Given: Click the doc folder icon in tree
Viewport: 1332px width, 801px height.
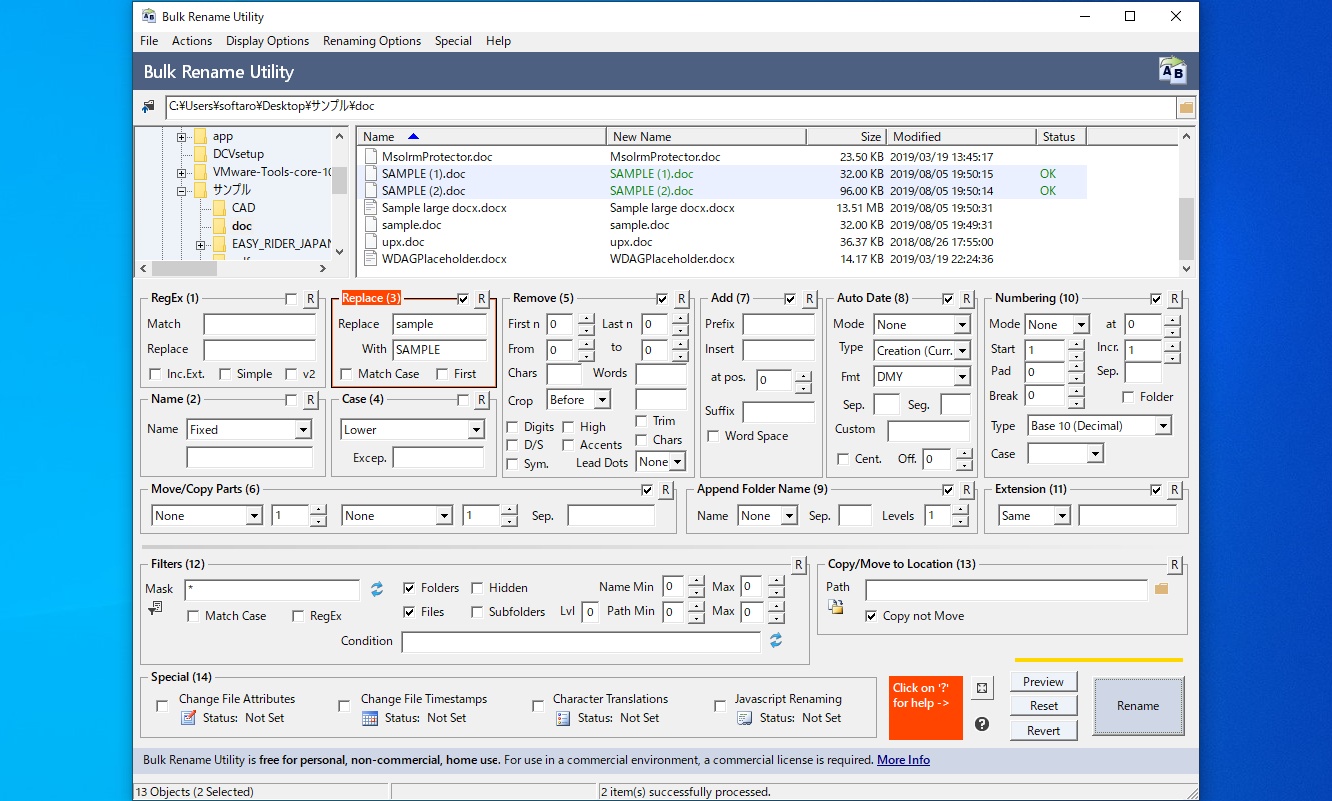Looking at the screenshot, I should 219,226.
